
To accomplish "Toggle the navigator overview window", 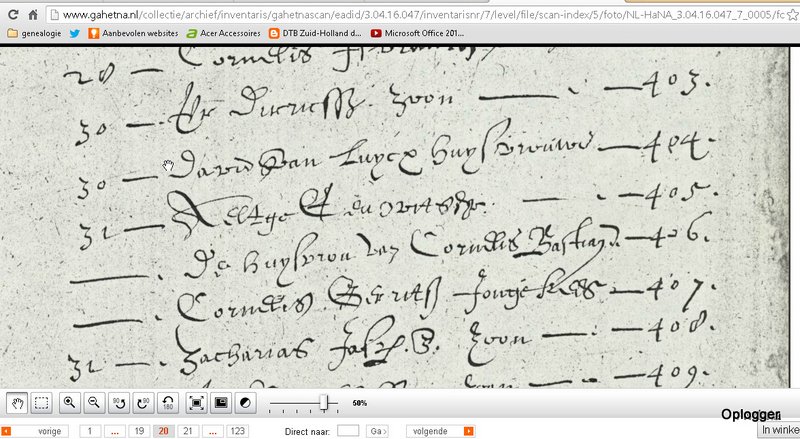I will pyautogui.click(x=221, y=403).
